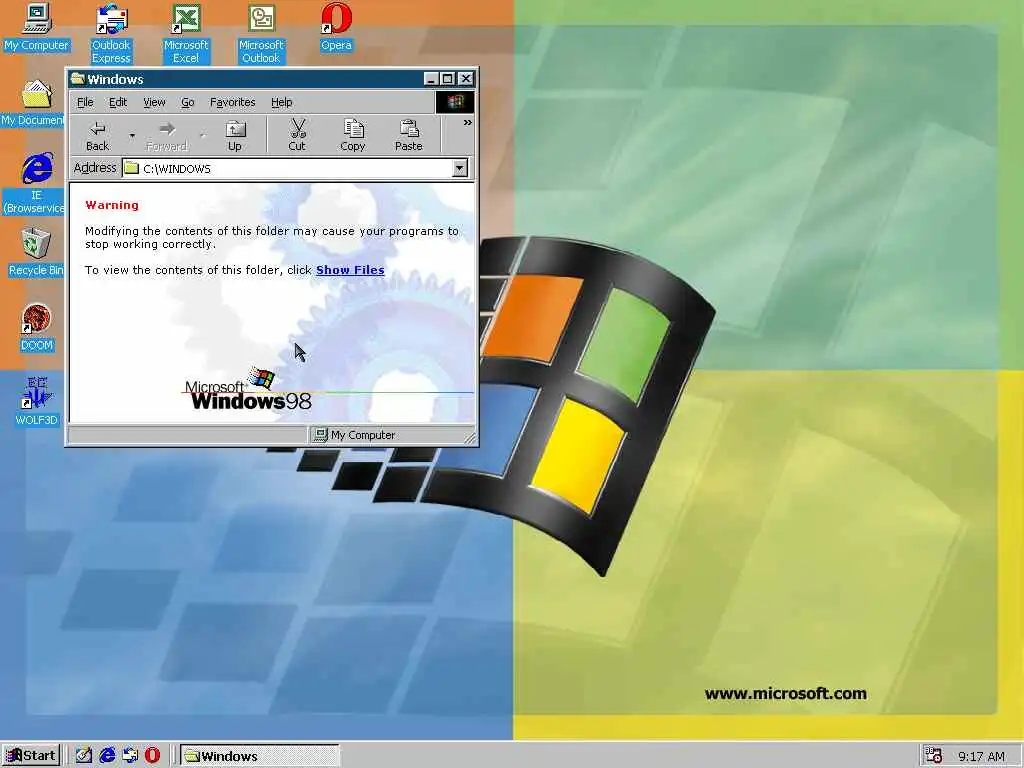
Task: Click the 9:17 AM clock
Action: (x=982, y=756)
